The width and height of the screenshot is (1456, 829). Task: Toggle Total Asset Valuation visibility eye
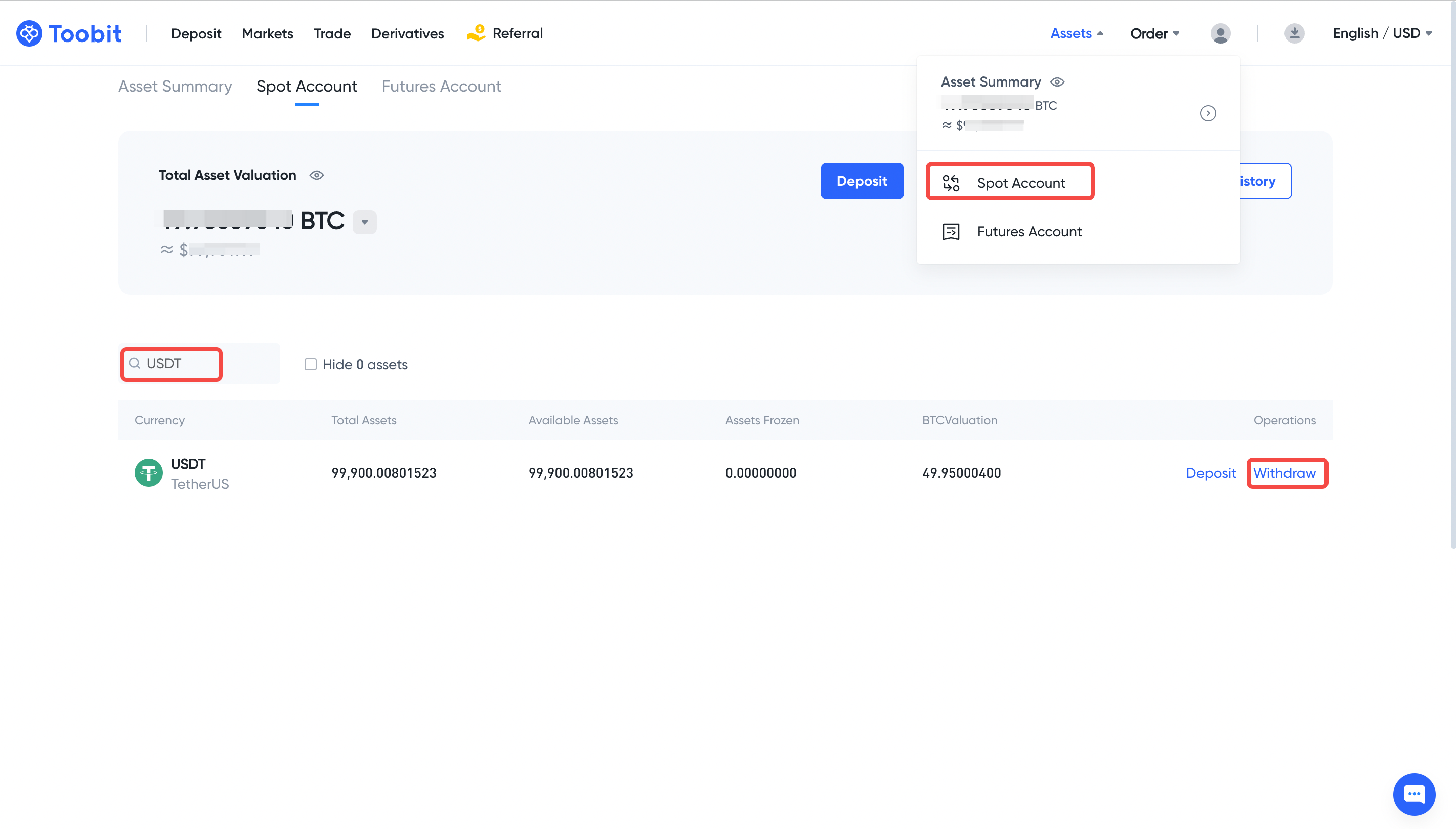pos(317,175)
